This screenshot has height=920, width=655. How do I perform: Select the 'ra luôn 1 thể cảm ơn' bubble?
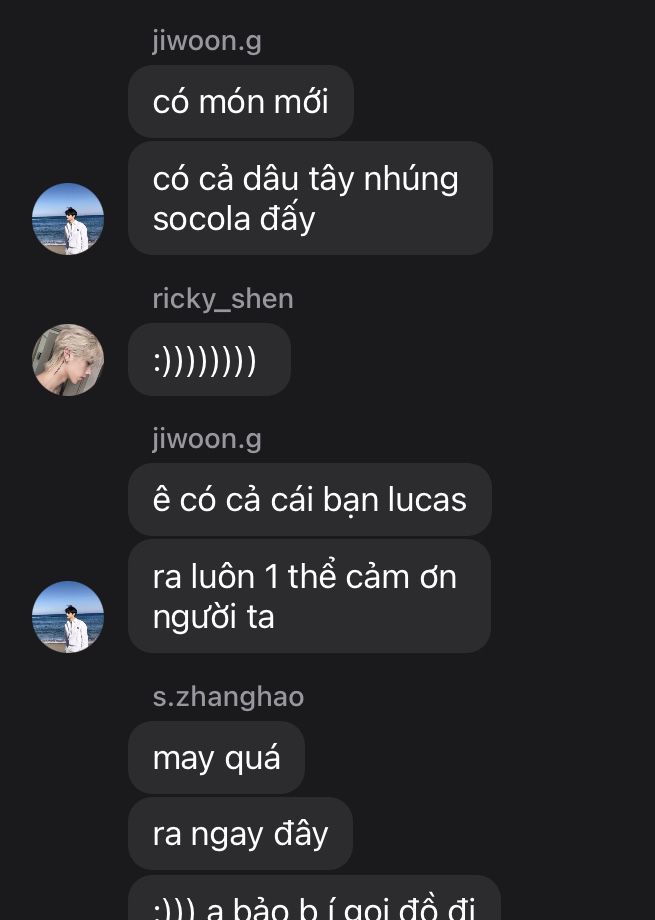click(309, 596)
